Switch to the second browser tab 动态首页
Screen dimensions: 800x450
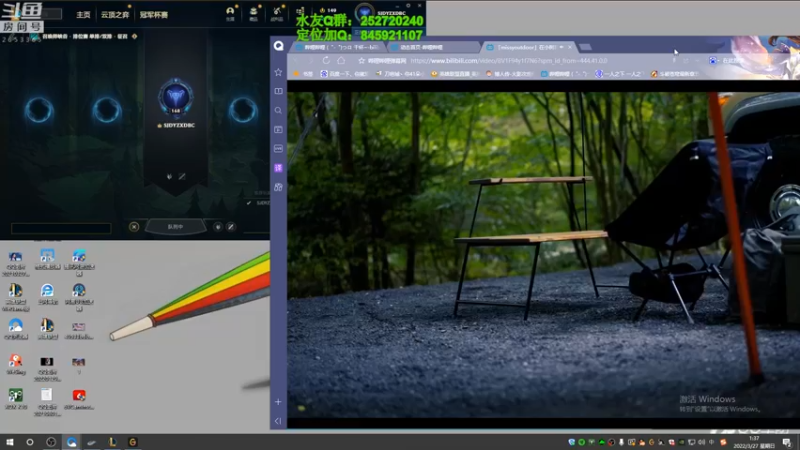[x=433, y=47]
